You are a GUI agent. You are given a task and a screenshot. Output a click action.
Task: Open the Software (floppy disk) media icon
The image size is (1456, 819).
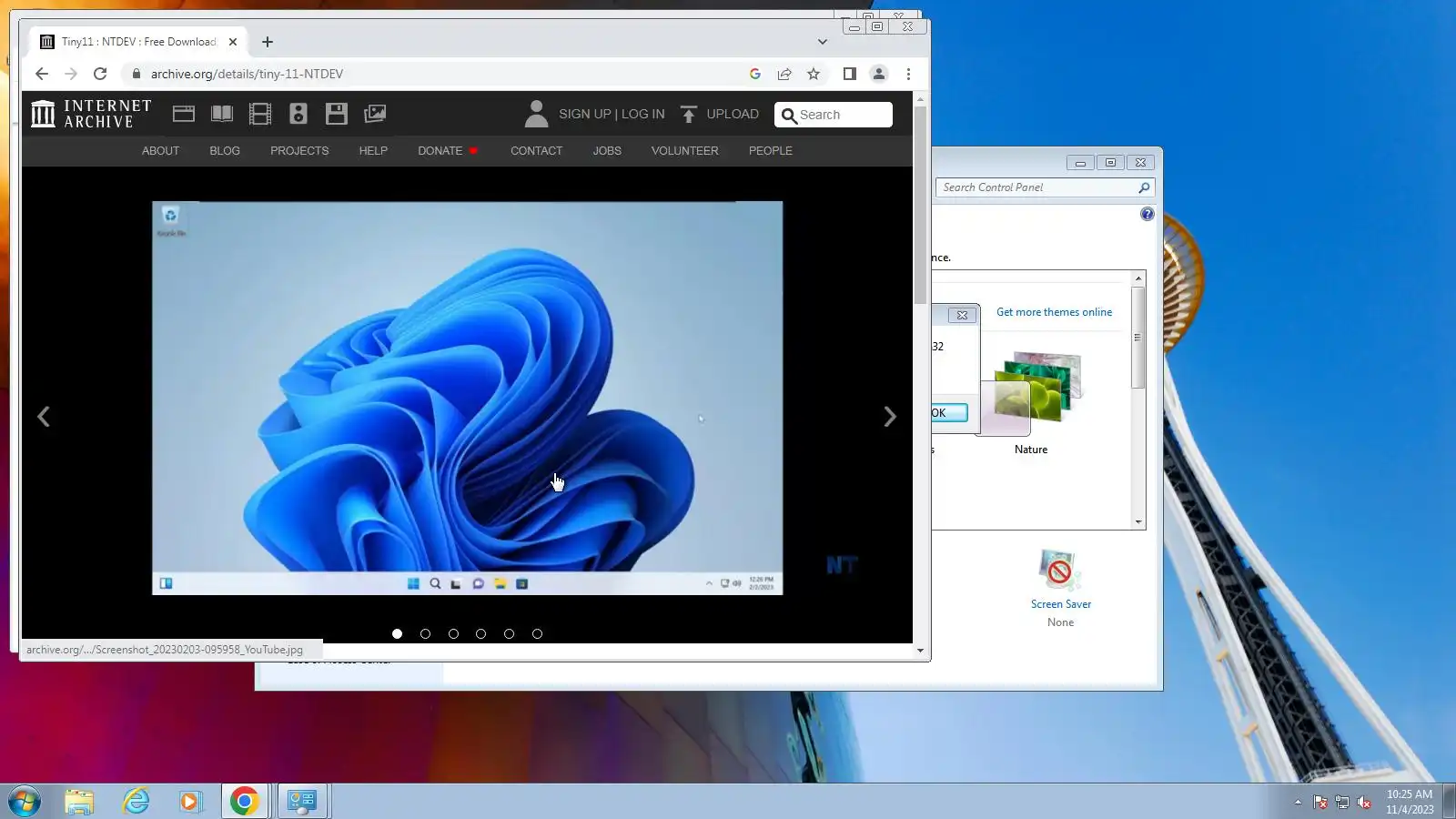click(337, 114)
